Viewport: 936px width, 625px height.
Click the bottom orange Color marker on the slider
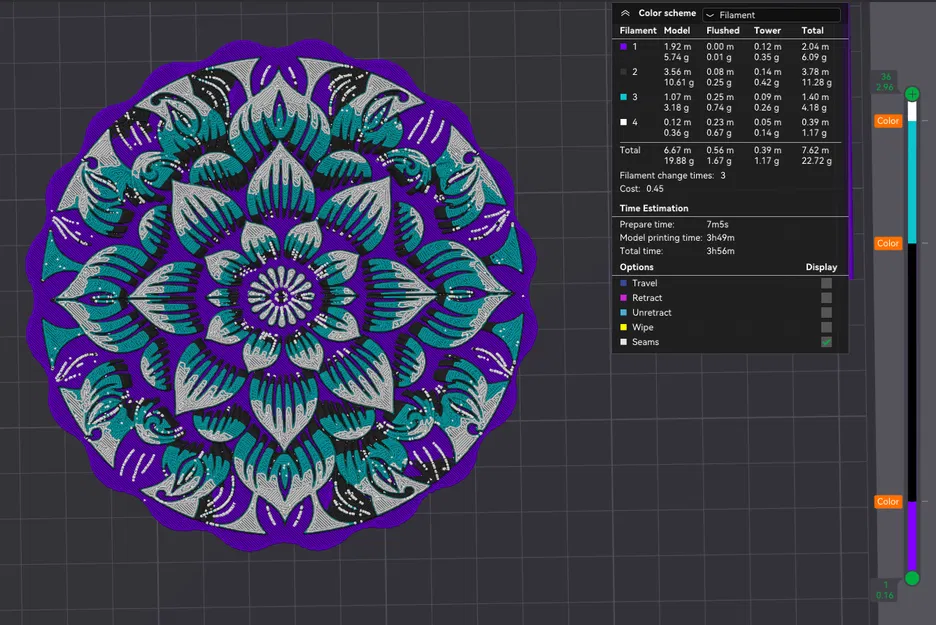887,501
